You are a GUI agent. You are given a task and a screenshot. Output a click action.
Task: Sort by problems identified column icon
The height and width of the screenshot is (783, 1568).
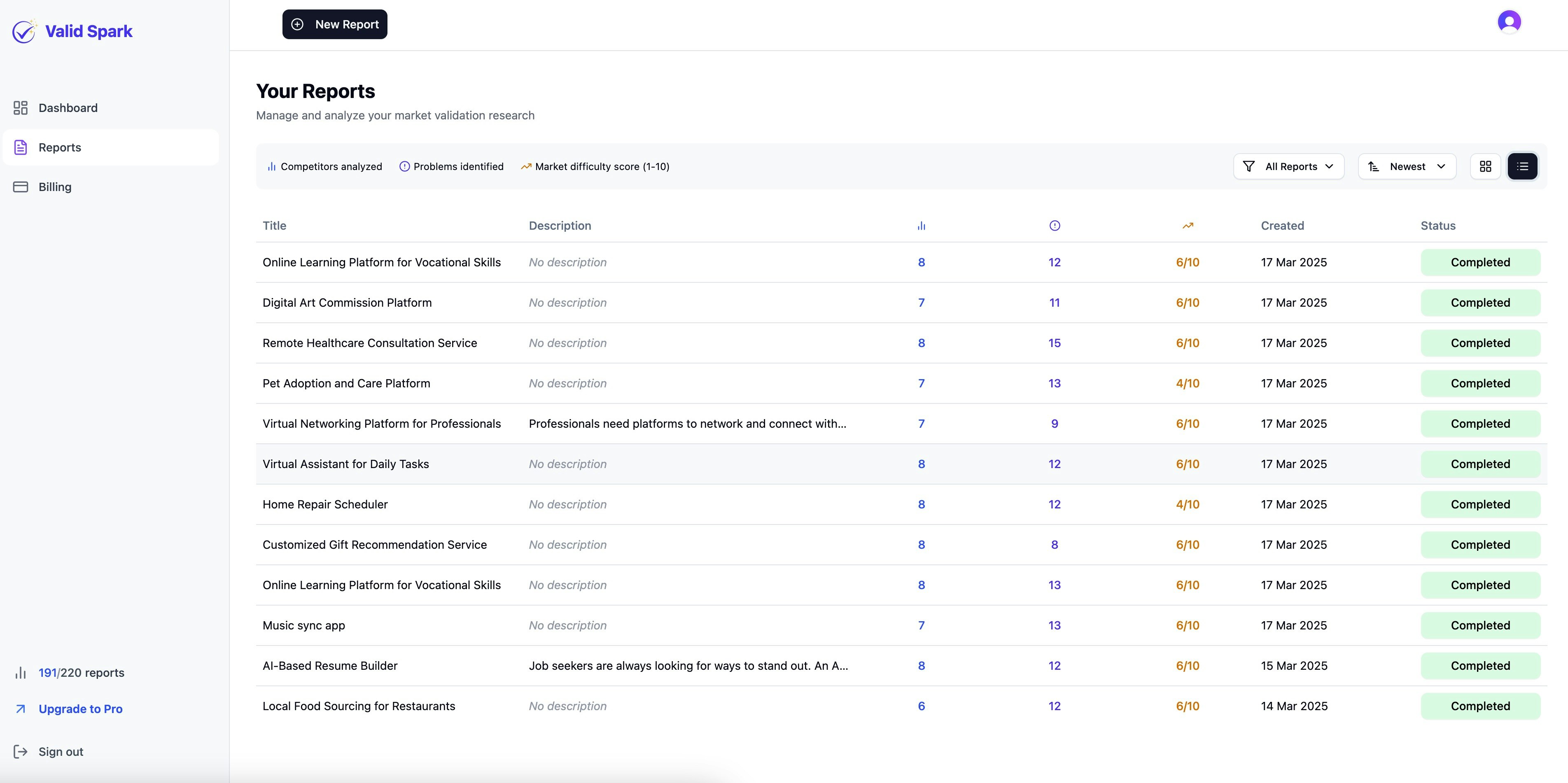pos(1054,226)
